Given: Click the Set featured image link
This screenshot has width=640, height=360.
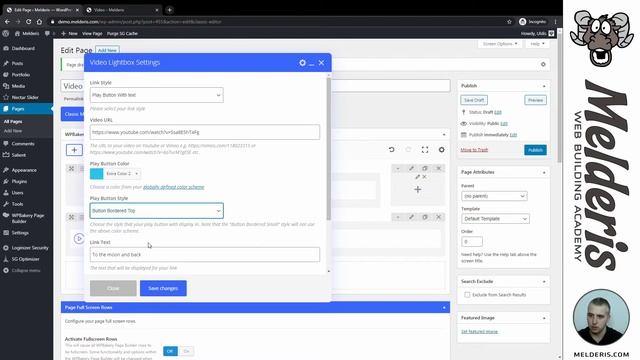Looking at the screenshot, I should (x=479, y=331).
